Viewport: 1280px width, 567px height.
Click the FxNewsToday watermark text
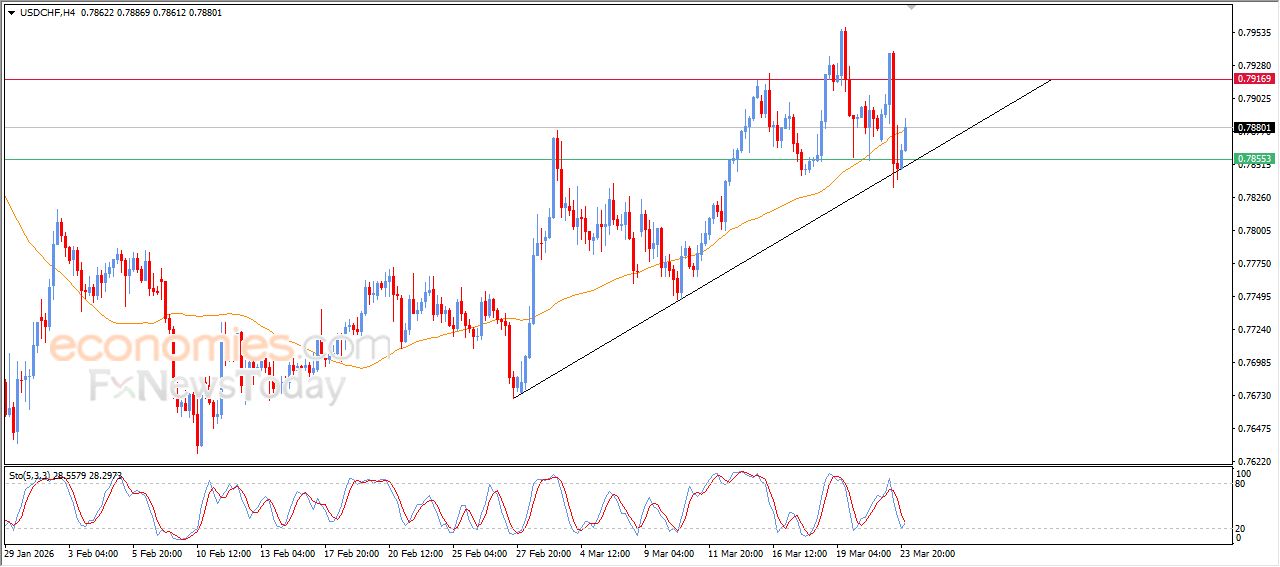pos(217,385)
